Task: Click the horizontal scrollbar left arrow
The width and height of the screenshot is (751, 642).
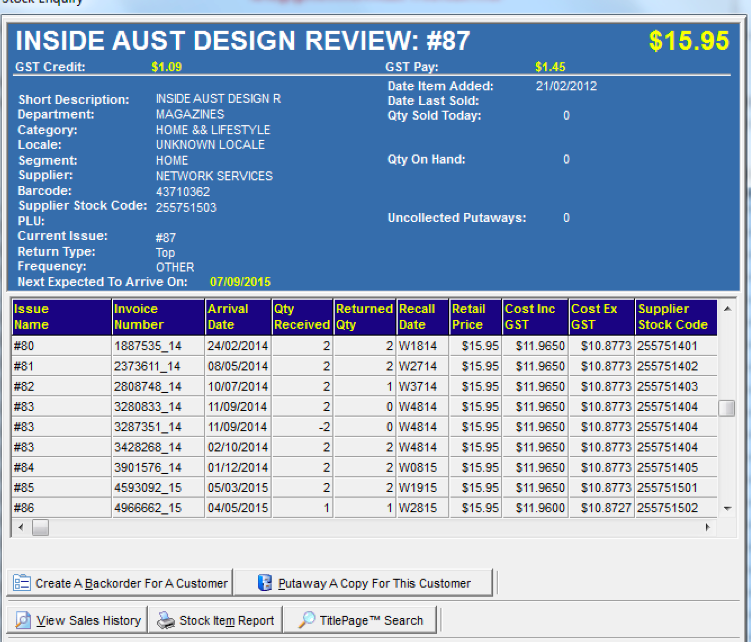Action: (19, 527)
